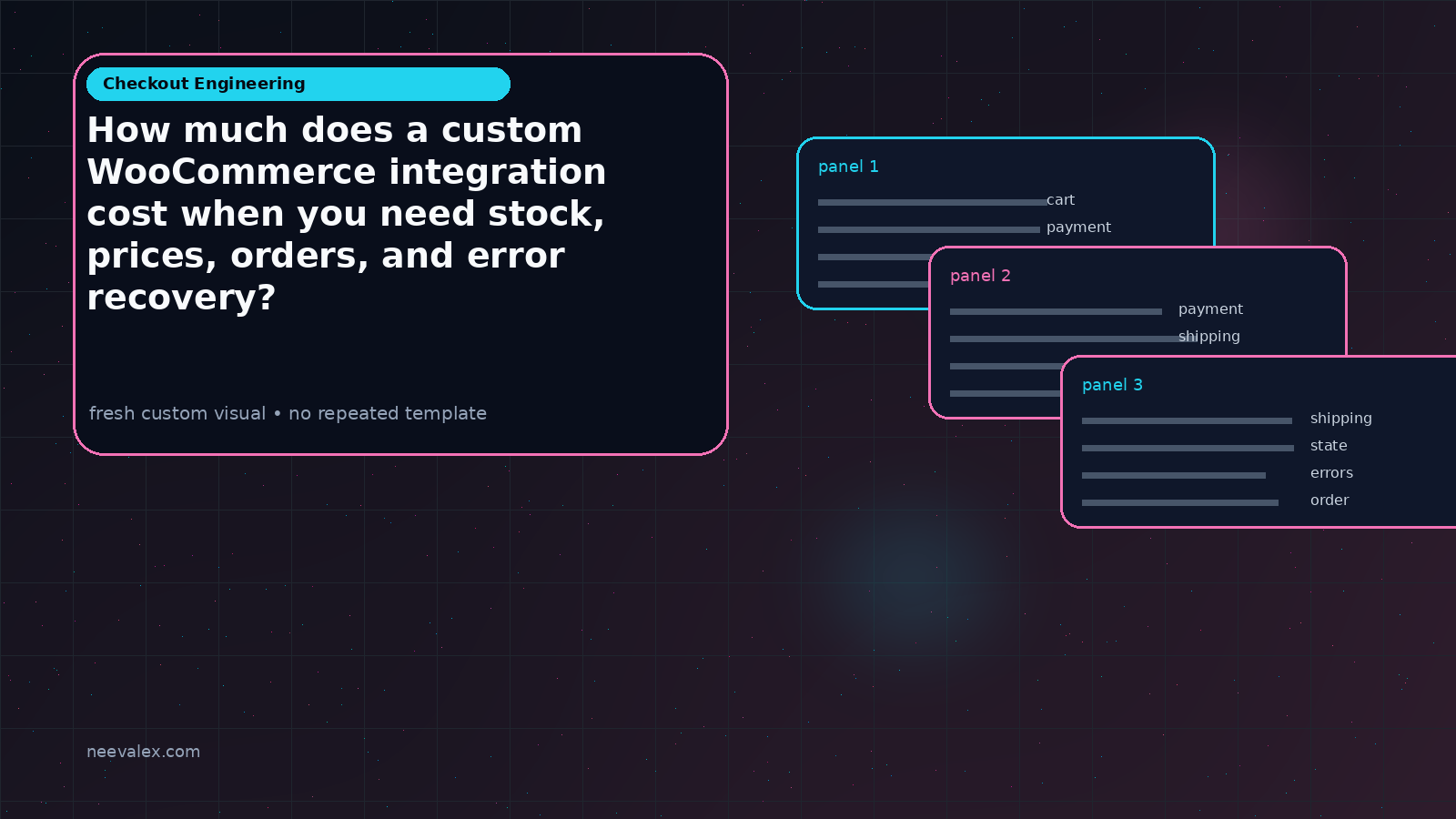This screenshot has height=819, width=1456.
Task: Click the bar beside 'state' in panel 3
Action: pos(1188,448)
